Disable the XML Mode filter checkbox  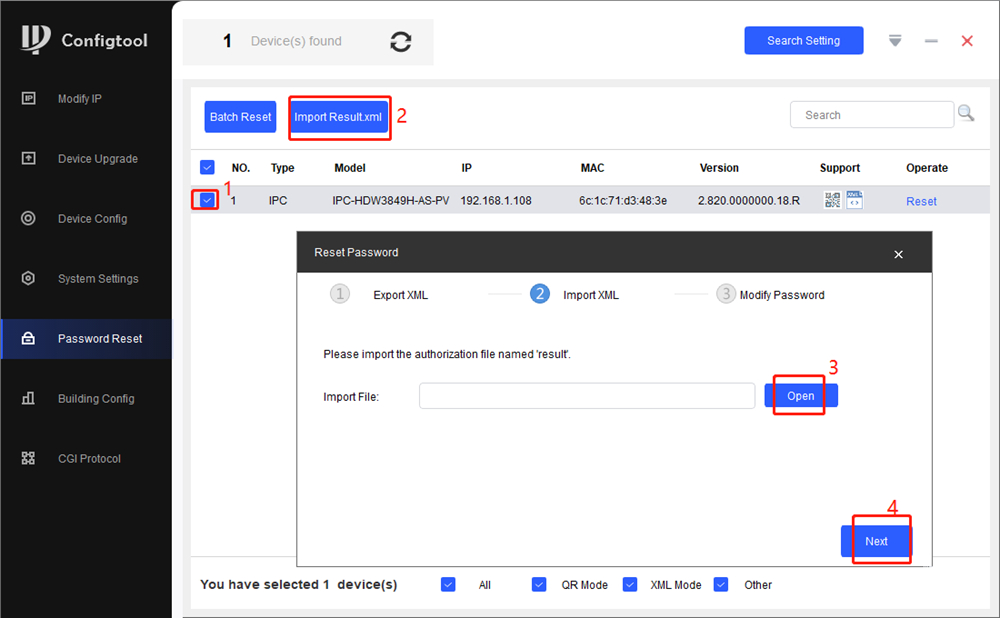[630, 584]
